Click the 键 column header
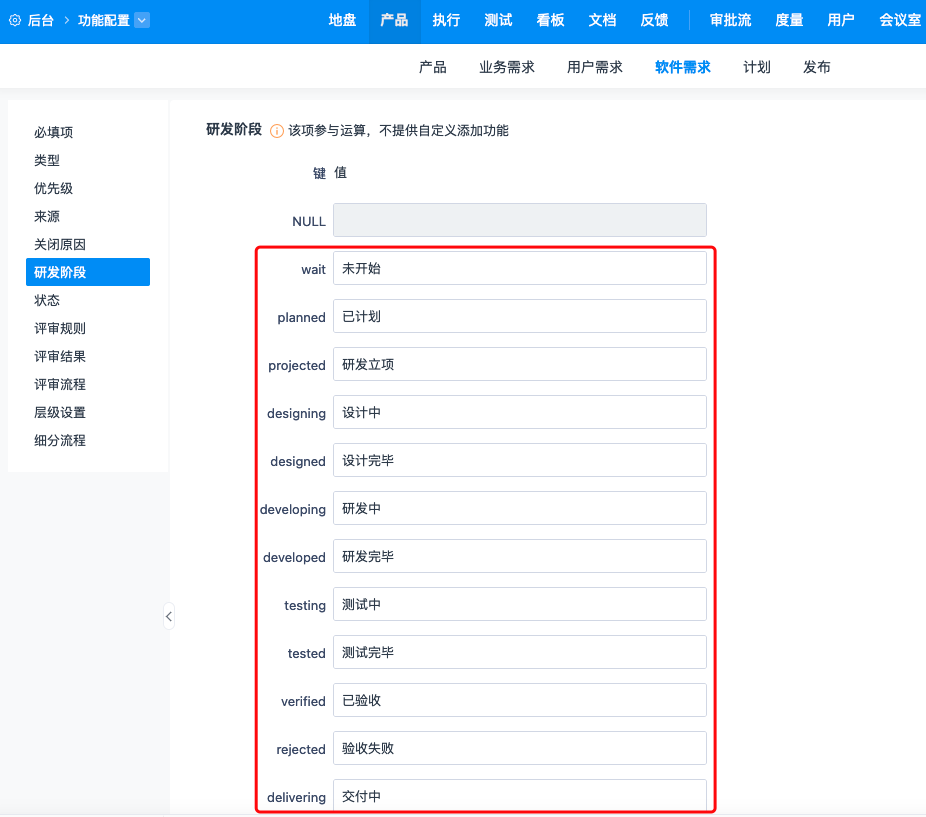Viewport: 926px width, 817px height. pos(319,173)
